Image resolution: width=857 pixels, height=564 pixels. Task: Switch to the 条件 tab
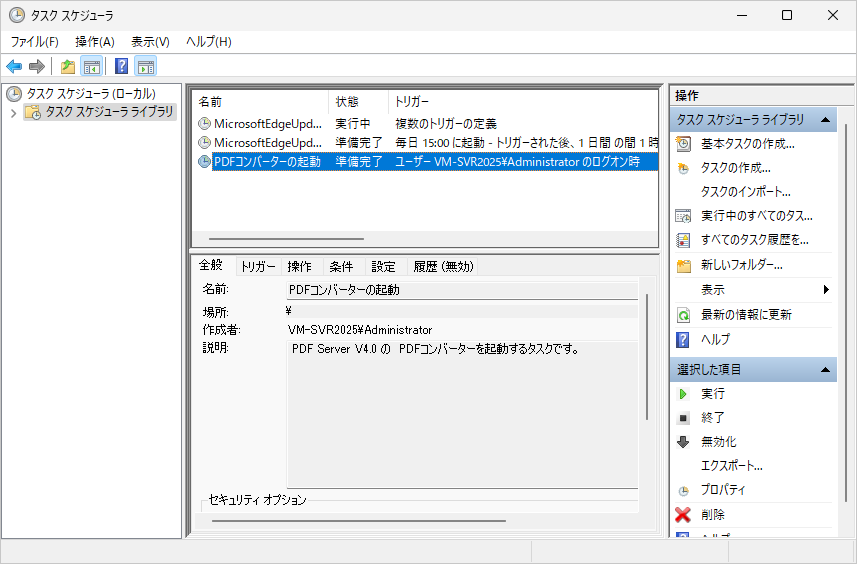(342, 267)
